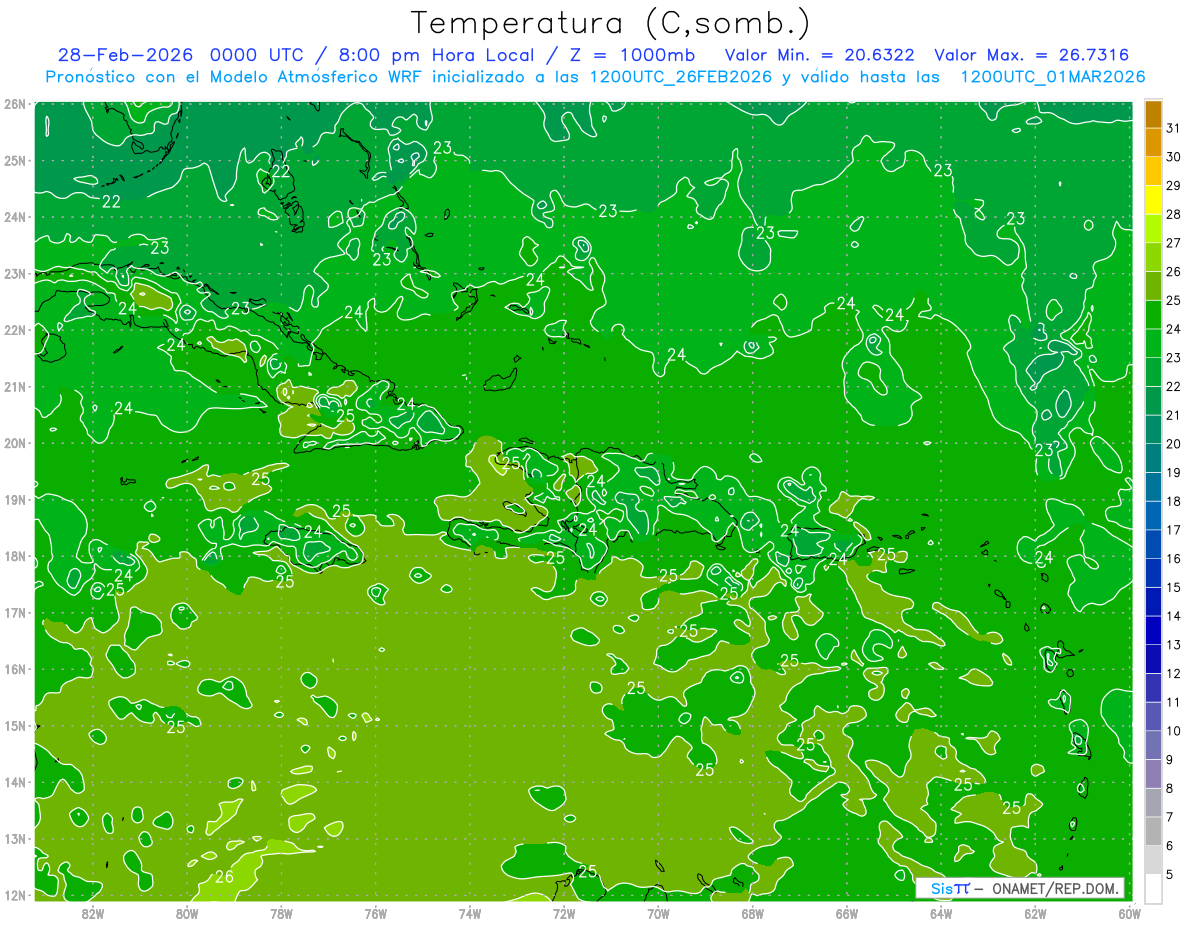Click the colorbar label '27'

[1173, 243]
